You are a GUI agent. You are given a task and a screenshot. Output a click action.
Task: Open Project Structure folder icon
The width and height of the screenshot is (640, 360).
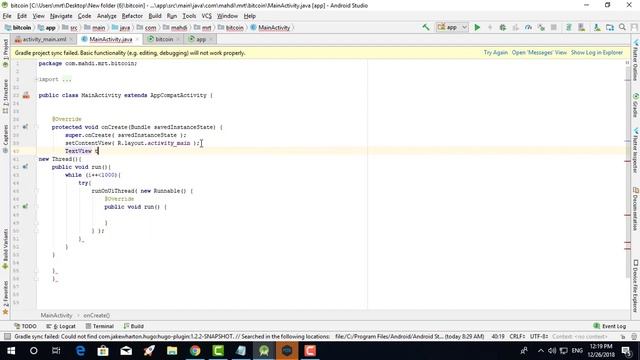[610, 27]
